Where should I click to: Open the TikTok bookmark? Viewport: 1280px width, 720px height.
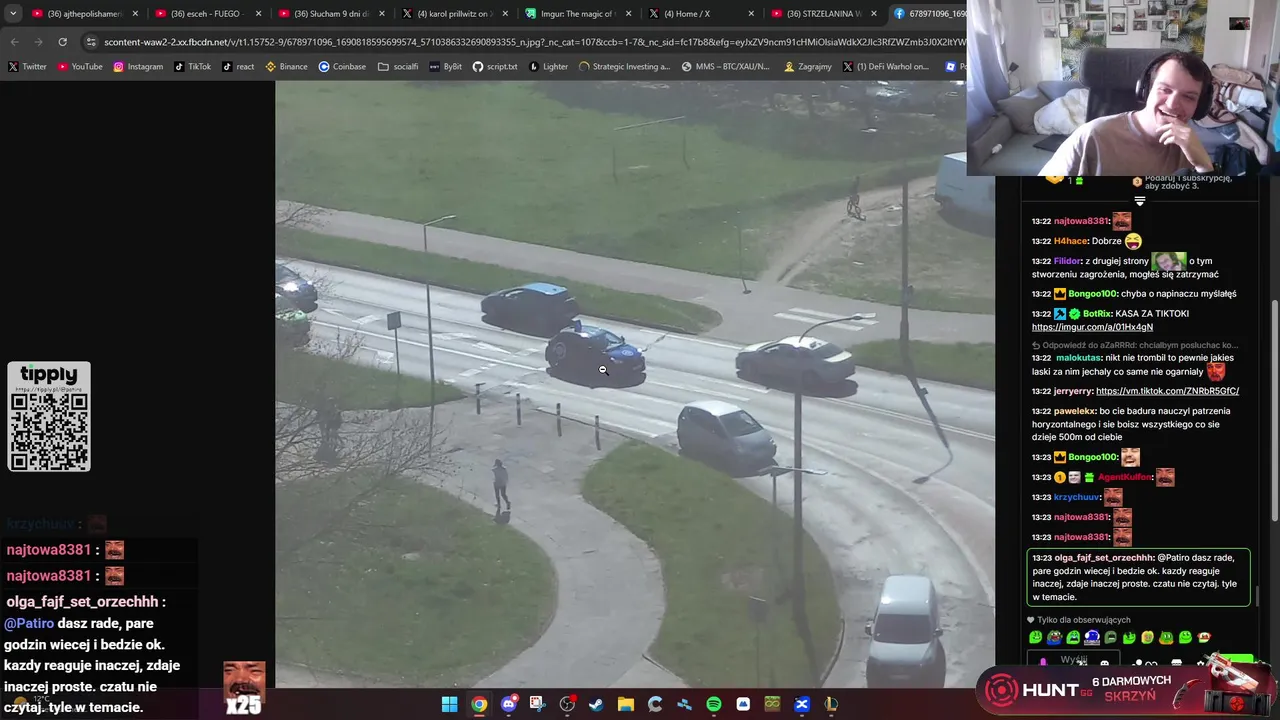point(193,67)
